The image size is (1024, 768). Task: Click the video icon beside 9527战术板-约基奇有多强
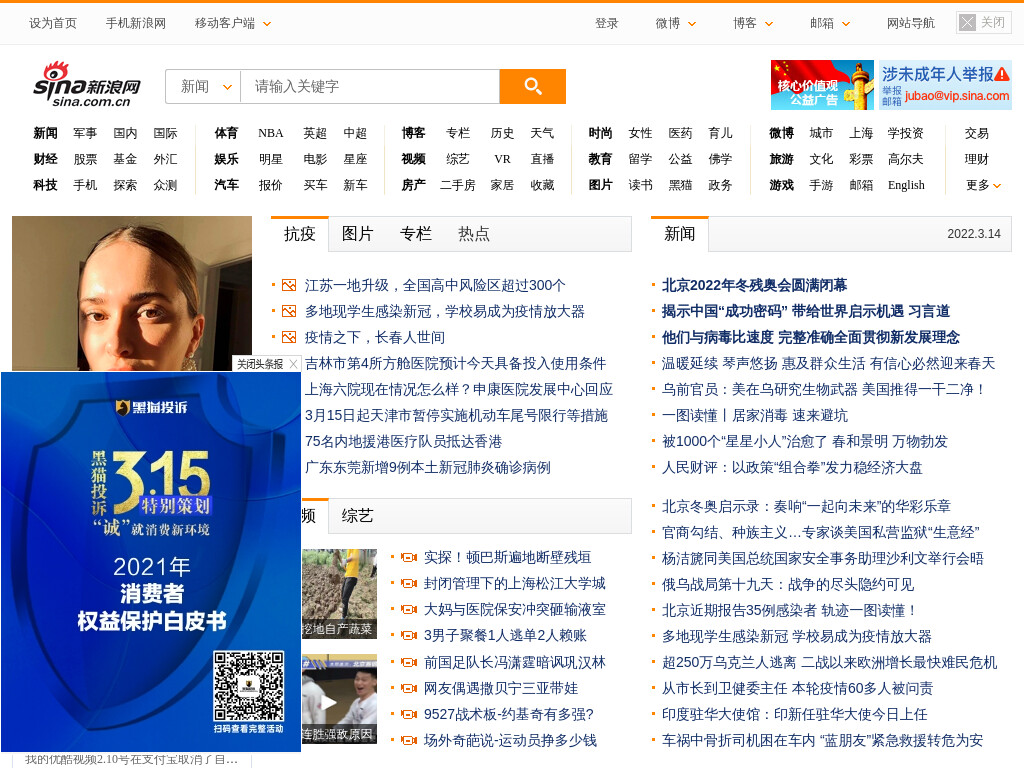(409, 714)
